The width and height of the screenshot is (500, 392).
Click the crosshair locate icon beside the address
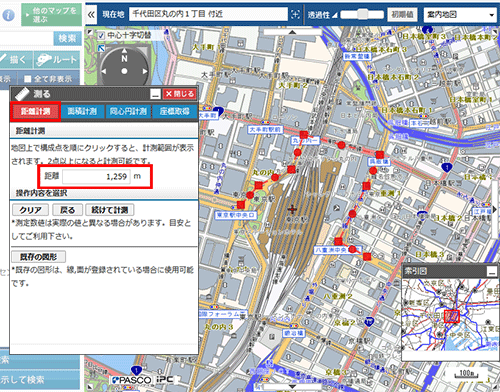[x=295, y=14]
